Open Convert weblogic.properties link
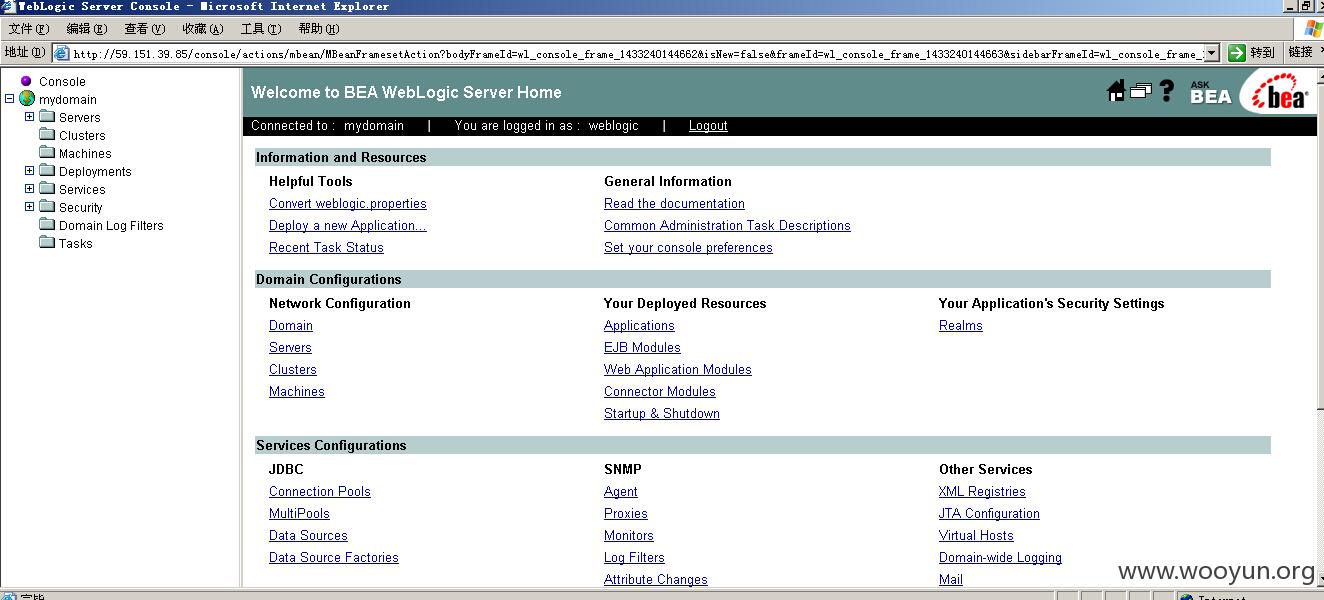The height and width of the screenshot is (600, 1324). tap(347, 204)
